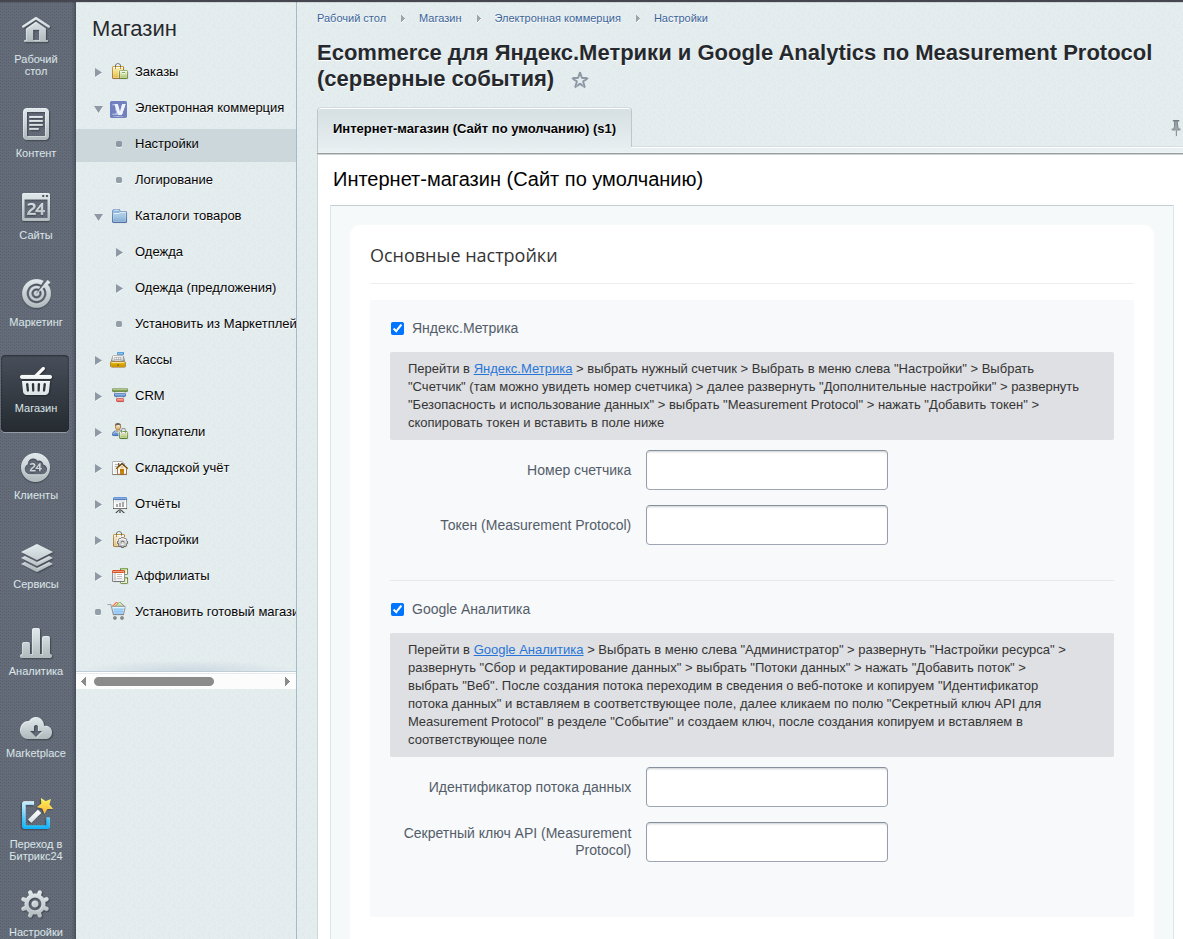1183x939 pixels.
Task: Click the Отчёты chart board icon
Action: pyautogui.click(x=119, y=504)
